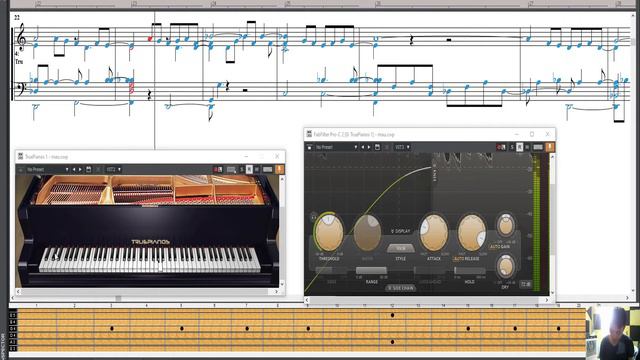
Task: Load next preset in TruePianos window
Action: pyautogui.click(x=80, y=169)
